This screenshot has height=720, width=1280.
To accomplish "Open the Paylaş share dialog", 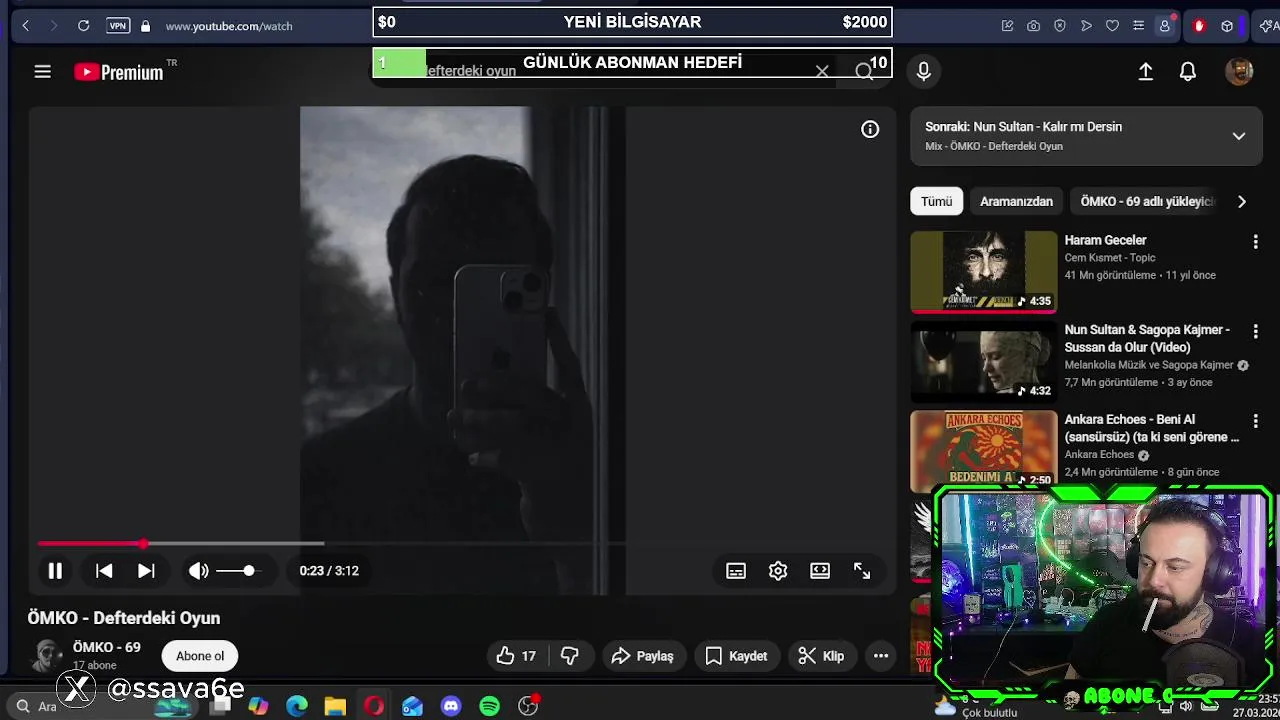I will [x=642, y=656].
